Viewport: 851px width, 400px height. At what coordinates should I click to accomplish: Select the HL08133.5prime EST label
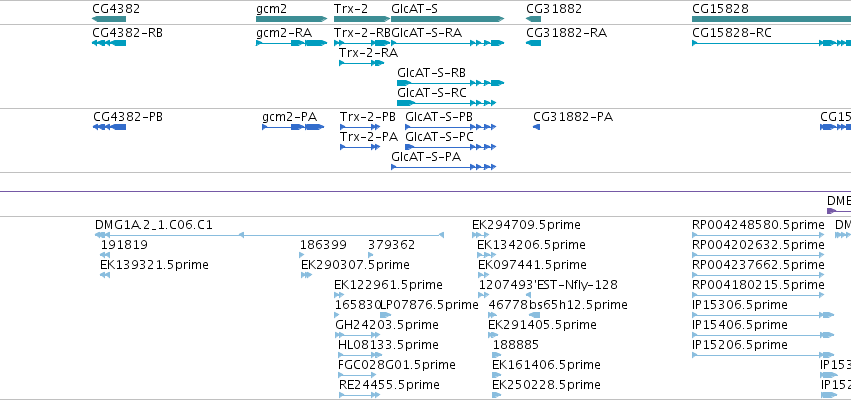(388, 345)
